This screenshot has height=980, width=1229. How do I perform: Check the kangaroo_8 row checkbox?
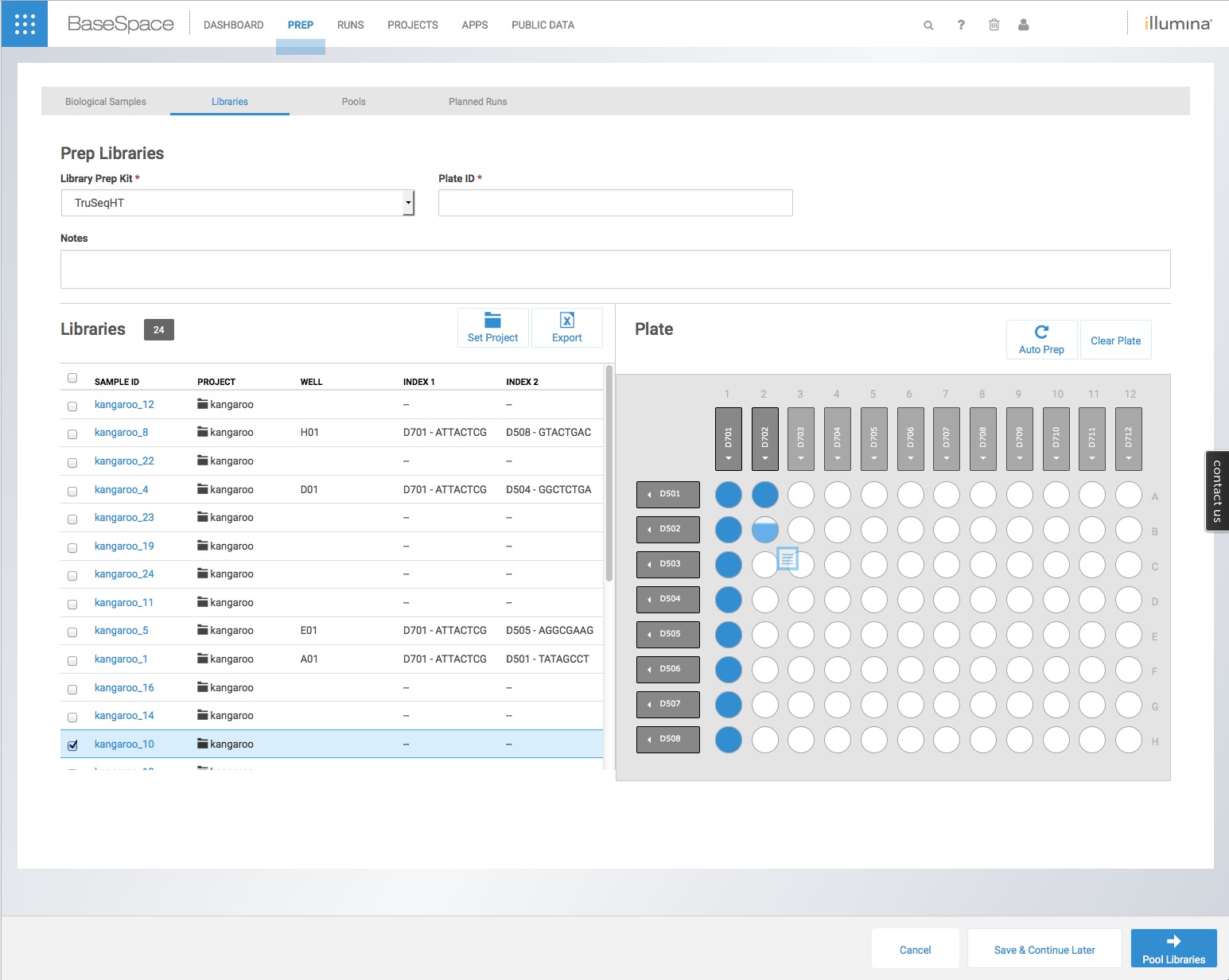72,434
